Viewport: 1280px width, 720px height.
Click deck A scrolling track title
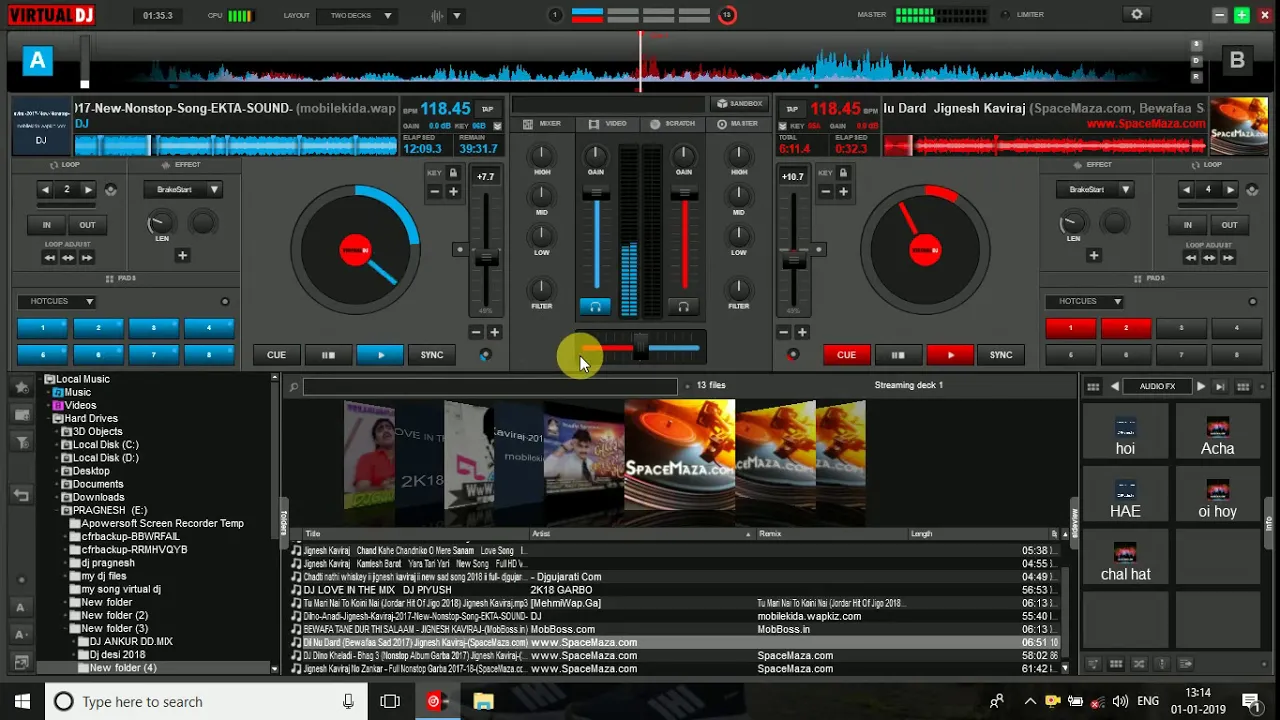[235, 108]
